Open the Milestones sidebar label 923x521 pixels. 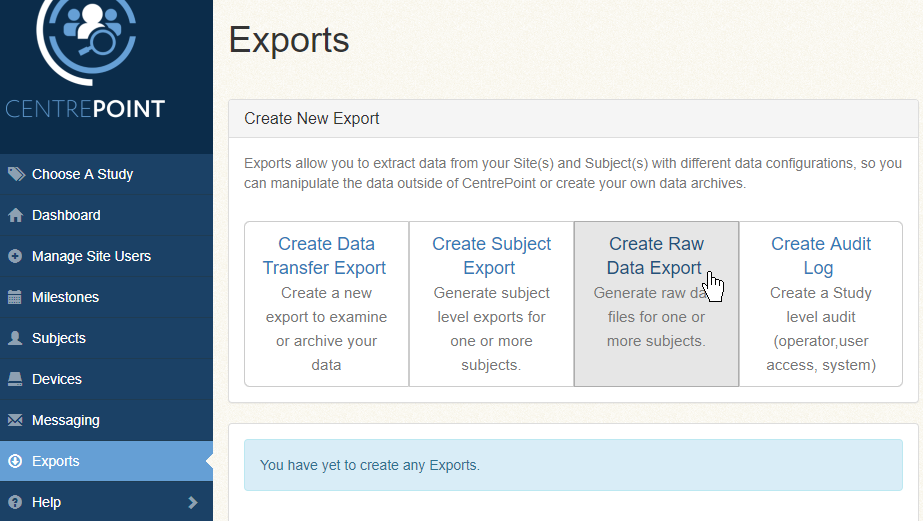point(66,297)
